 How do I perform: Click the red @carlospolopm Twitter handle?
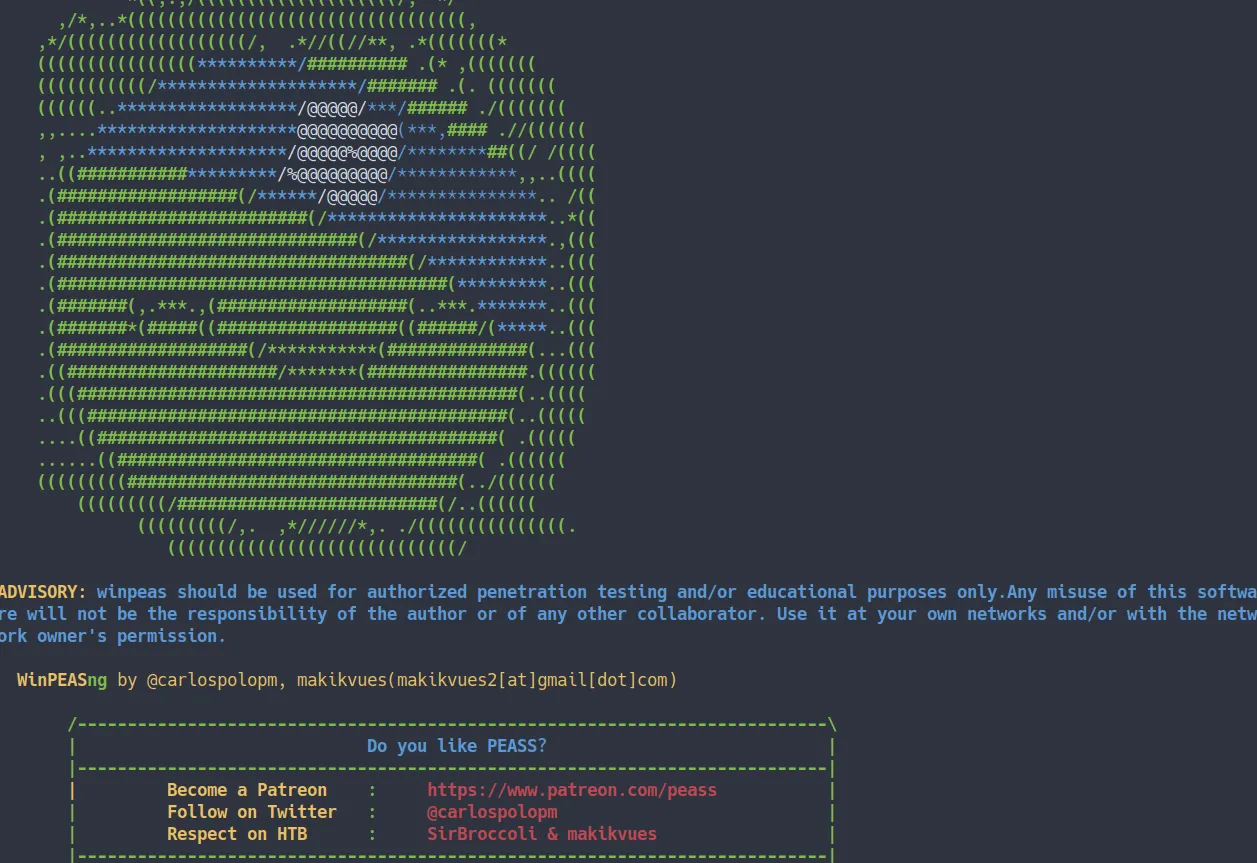pyautogui.click(x=492, y=812)
